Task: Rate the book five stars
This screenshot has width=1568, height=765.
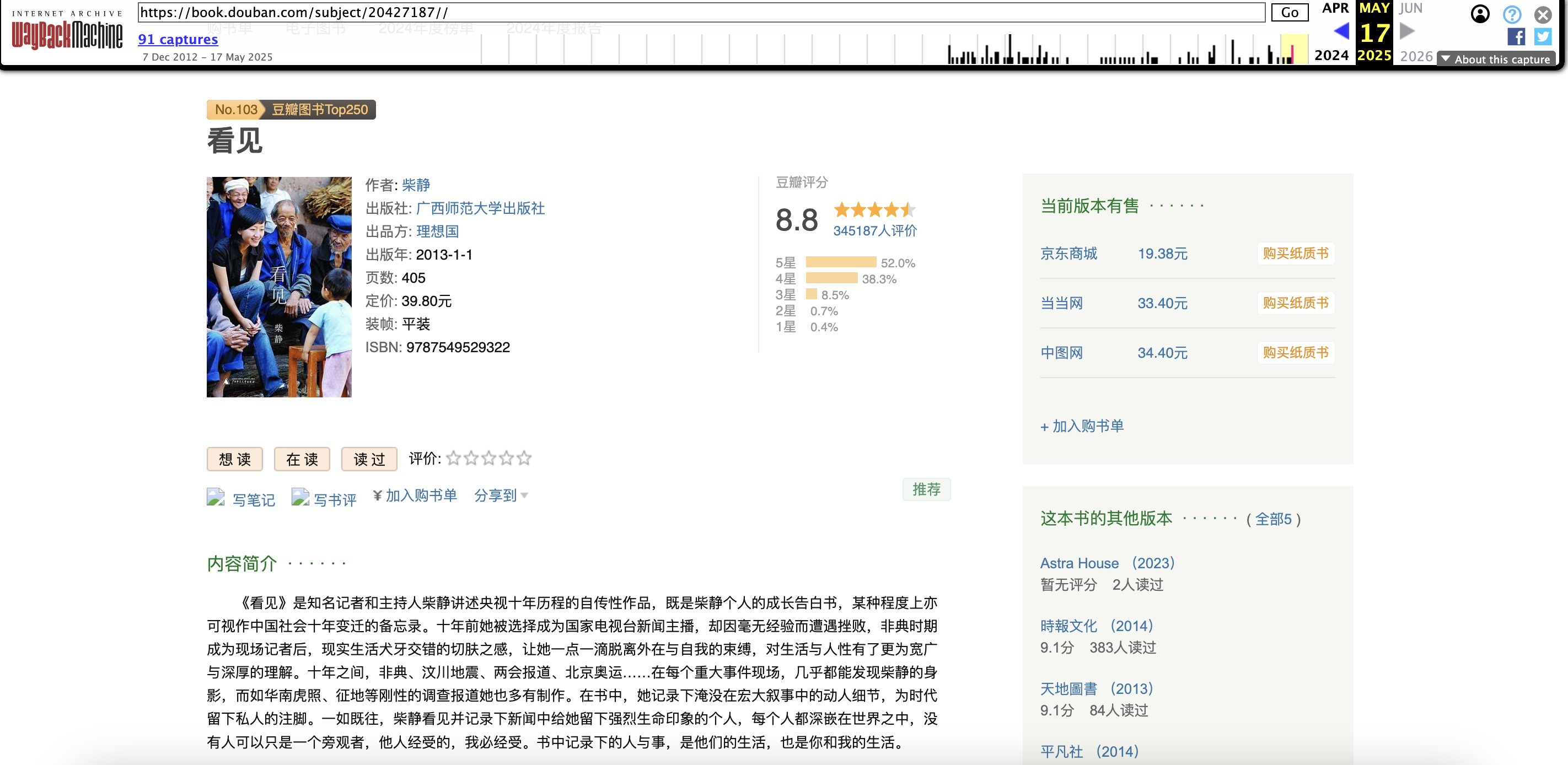Action: coord(525,458)
